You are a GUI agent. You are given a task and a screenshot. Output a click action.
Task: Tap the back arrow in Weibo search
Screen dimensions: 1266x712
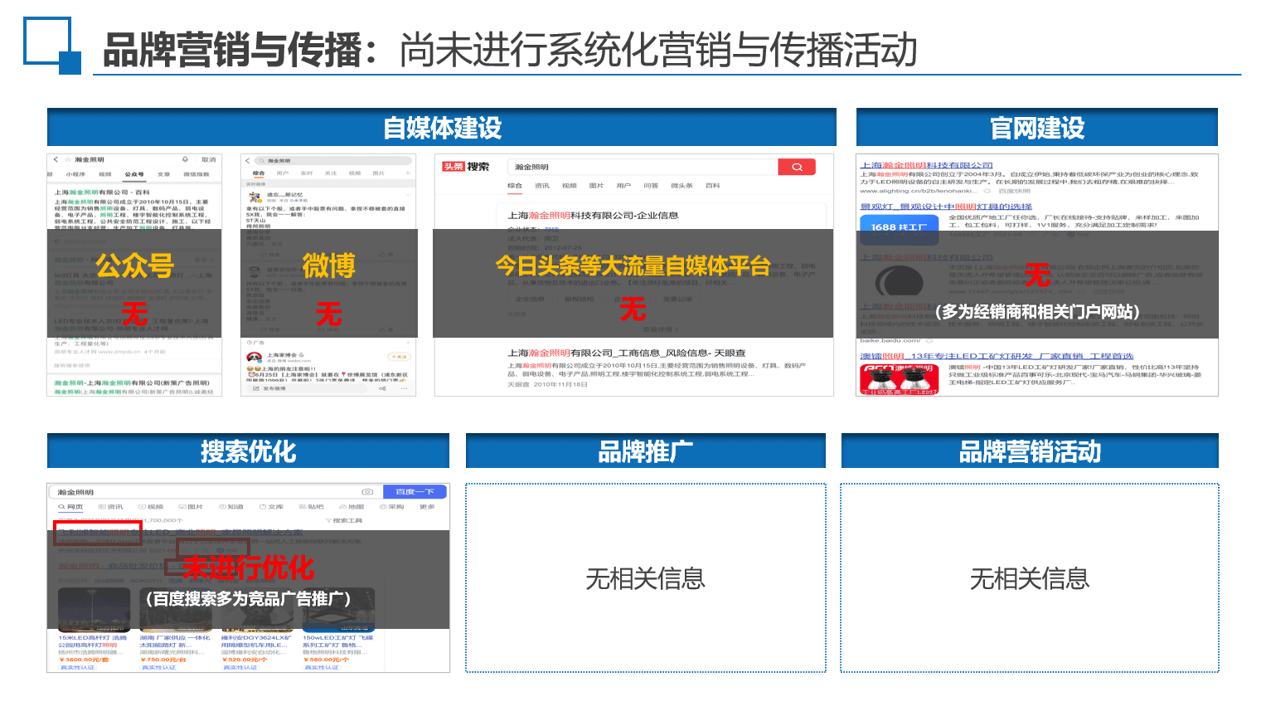pos(247,160)
